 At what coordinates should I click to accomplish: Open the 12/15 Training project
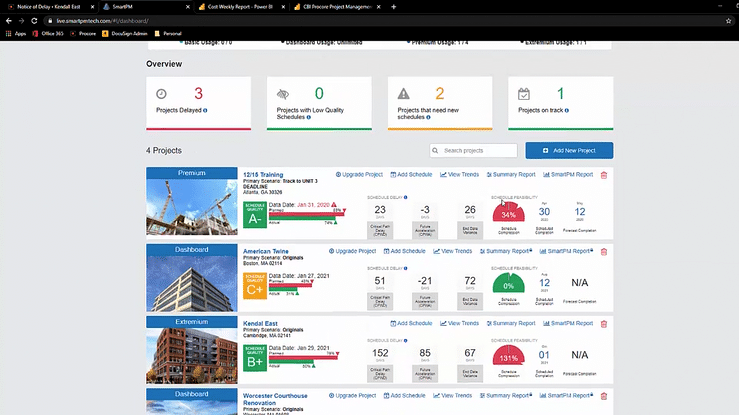coord(263,174)
